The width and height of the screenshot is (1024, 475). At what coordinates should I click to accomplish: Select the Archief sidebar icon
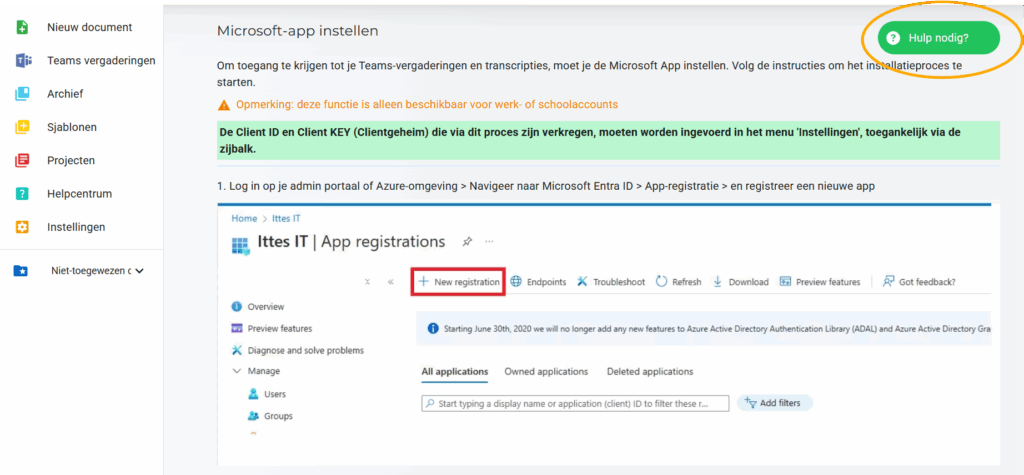coord(22,94)
